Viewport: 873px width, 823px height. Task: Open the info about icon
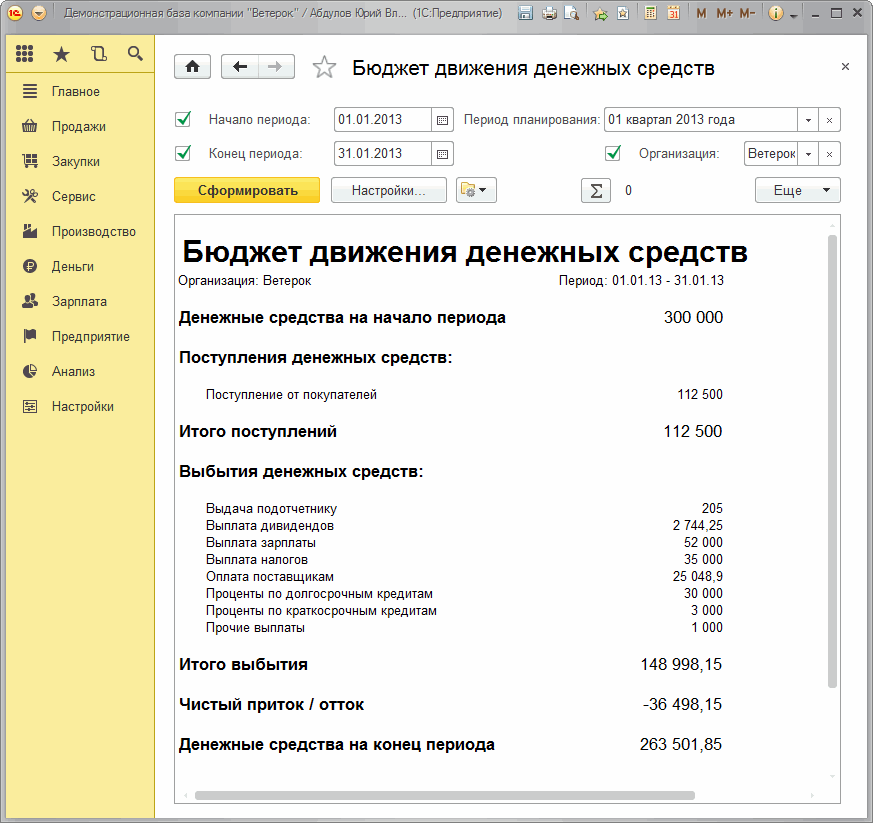(776, 13)
